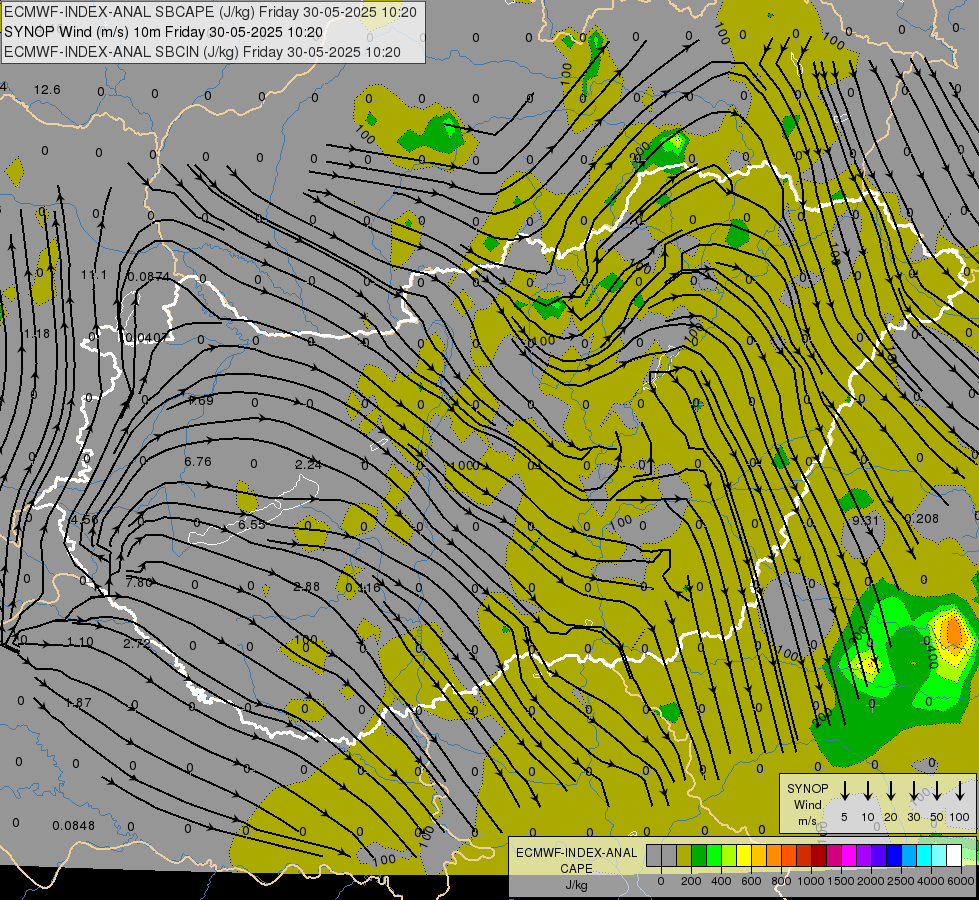Click the station value 0.208
The width and height of the screenshot is (979, 900).
click(x=922, y=518)
